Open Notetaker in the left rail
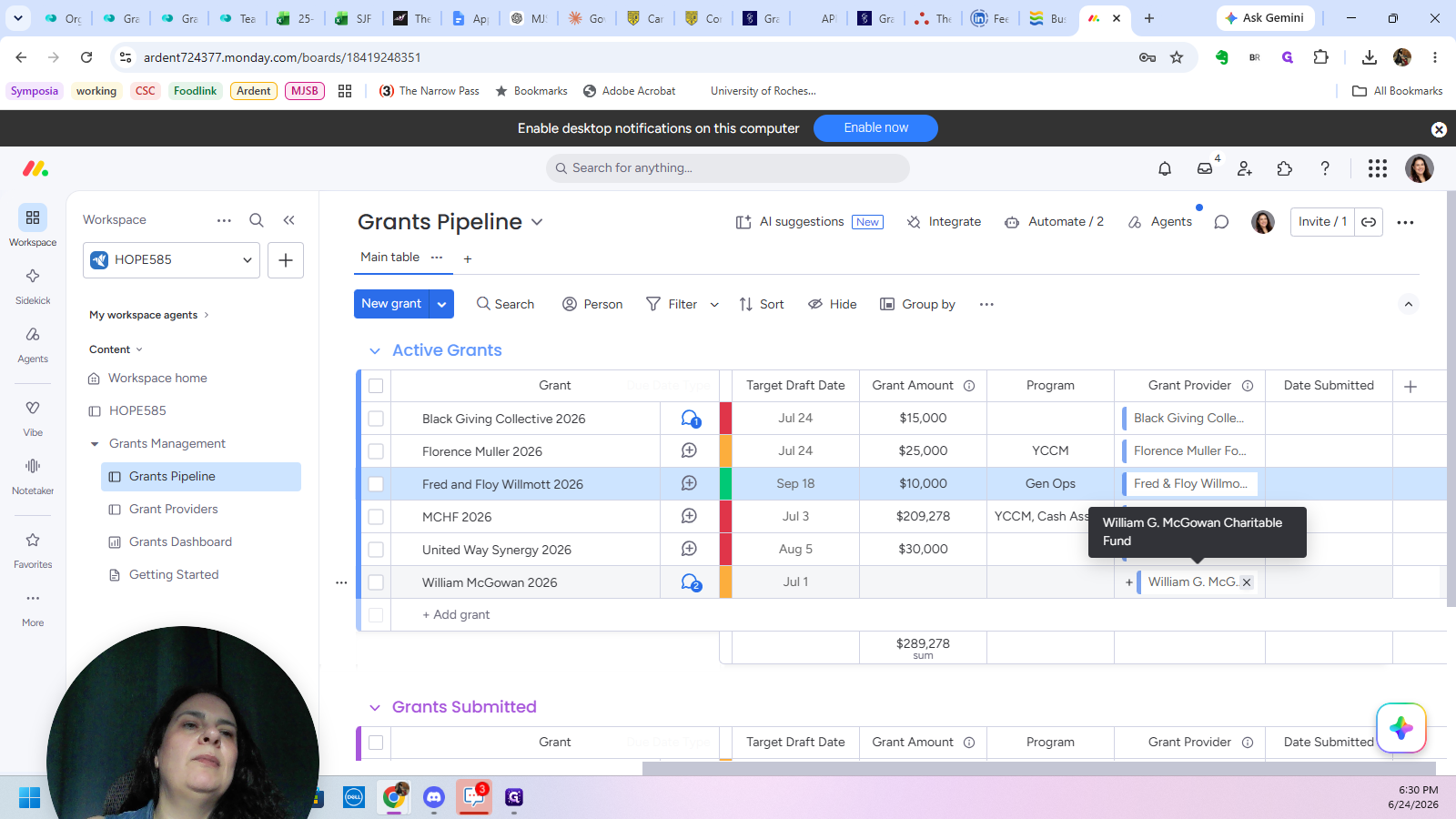1456x819 pixels. pyautogui.click(x=33, y=476)
